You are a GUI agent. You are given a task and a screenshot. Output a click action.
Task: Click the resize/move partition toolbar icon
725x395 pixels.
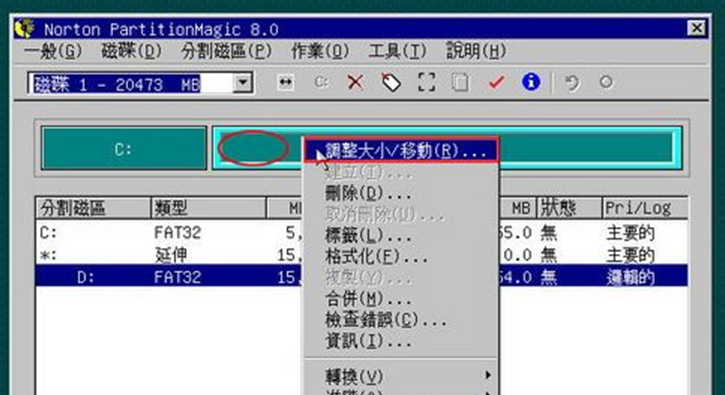[x=286, y=83]
